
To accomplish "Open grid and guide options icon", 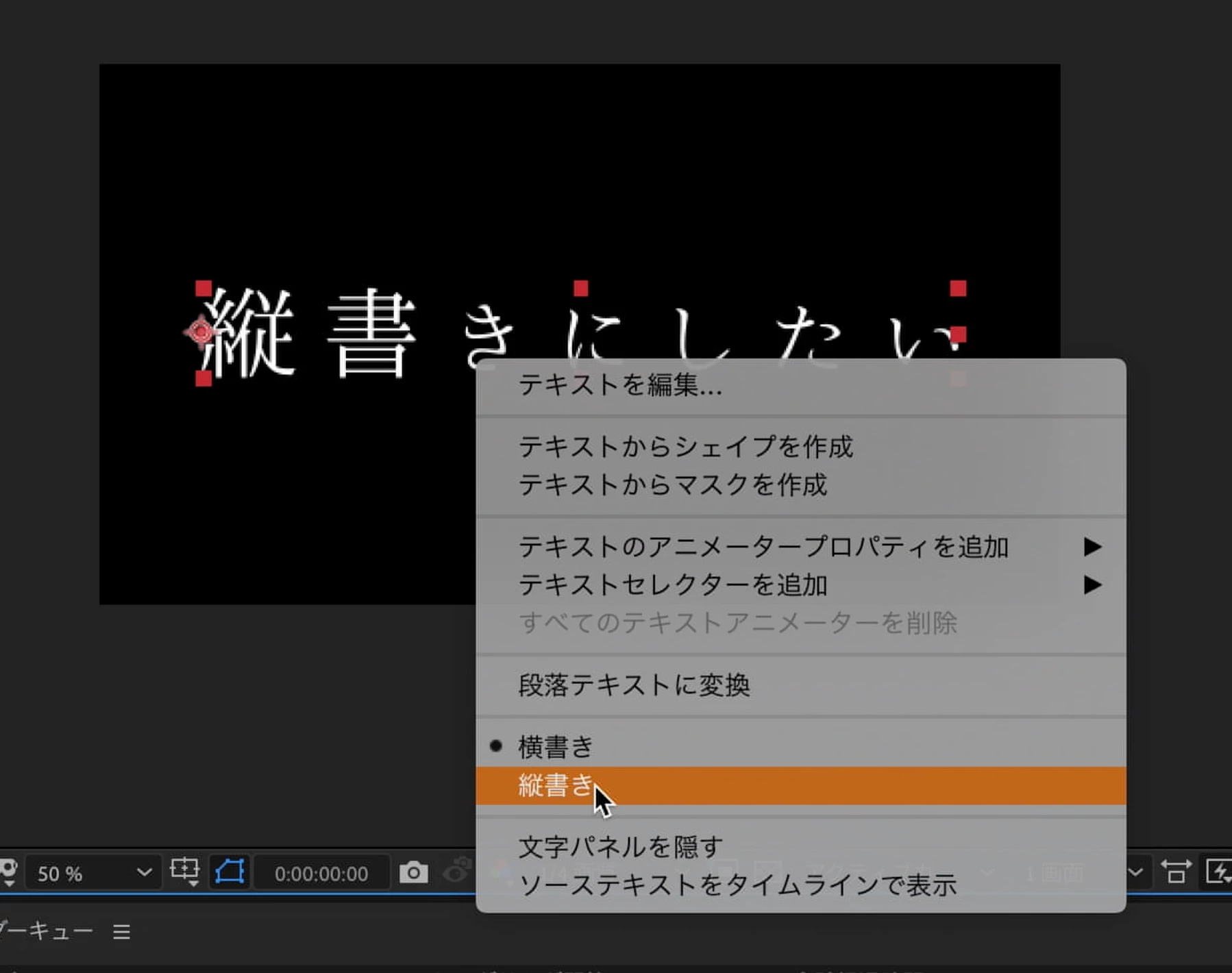I will (185, 872).
